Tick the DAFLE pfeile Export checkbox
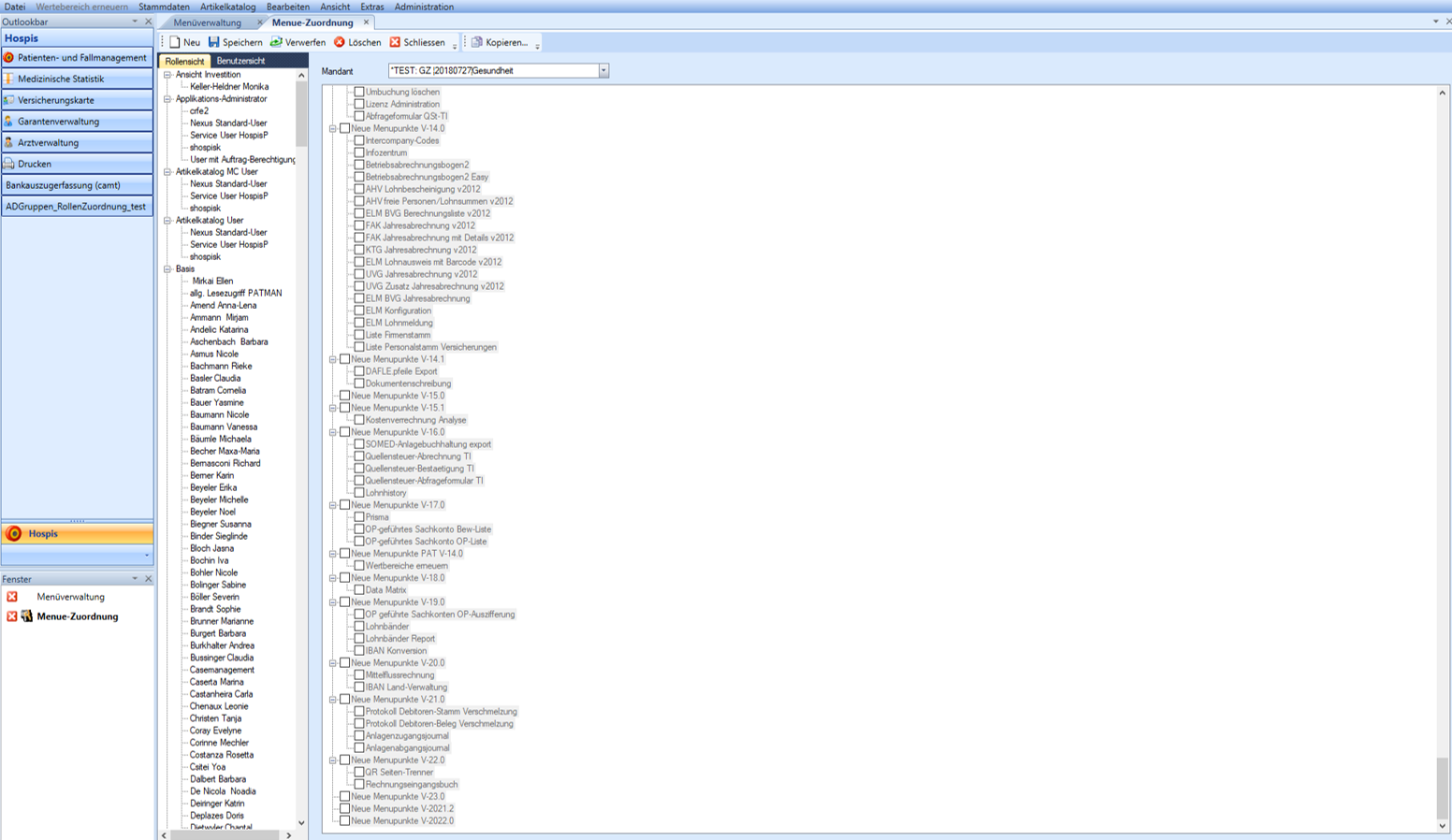Viewport: 1452px width, 840px height. (359, 372)
